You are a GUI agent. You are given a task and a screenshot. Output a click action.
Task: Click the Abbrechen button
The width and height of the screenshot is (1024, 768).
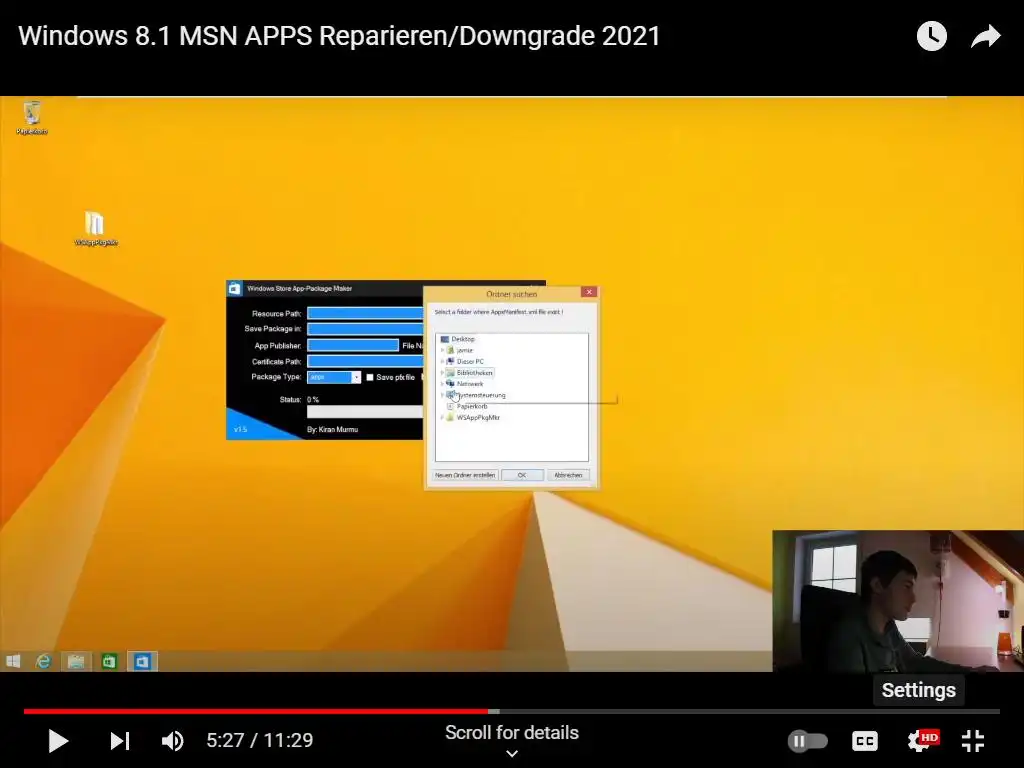pyautogui.click(x=568, y=475)
